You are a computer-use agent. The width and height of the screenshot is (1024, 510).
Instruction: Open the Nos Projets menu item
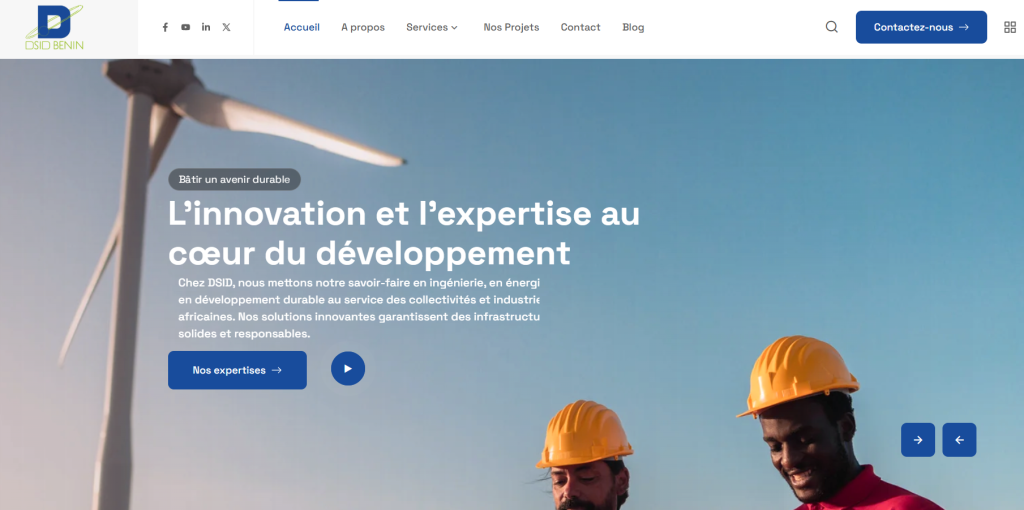(x=511, y=27)
